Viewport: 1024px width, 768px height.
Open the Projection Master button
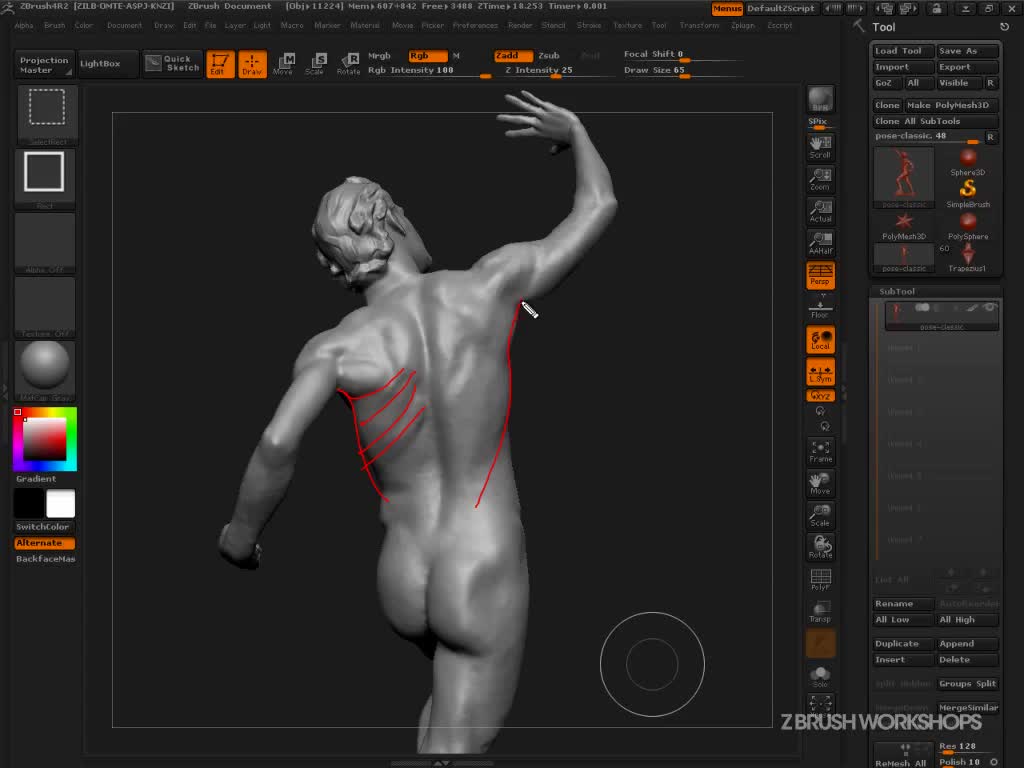pos(44,64)
